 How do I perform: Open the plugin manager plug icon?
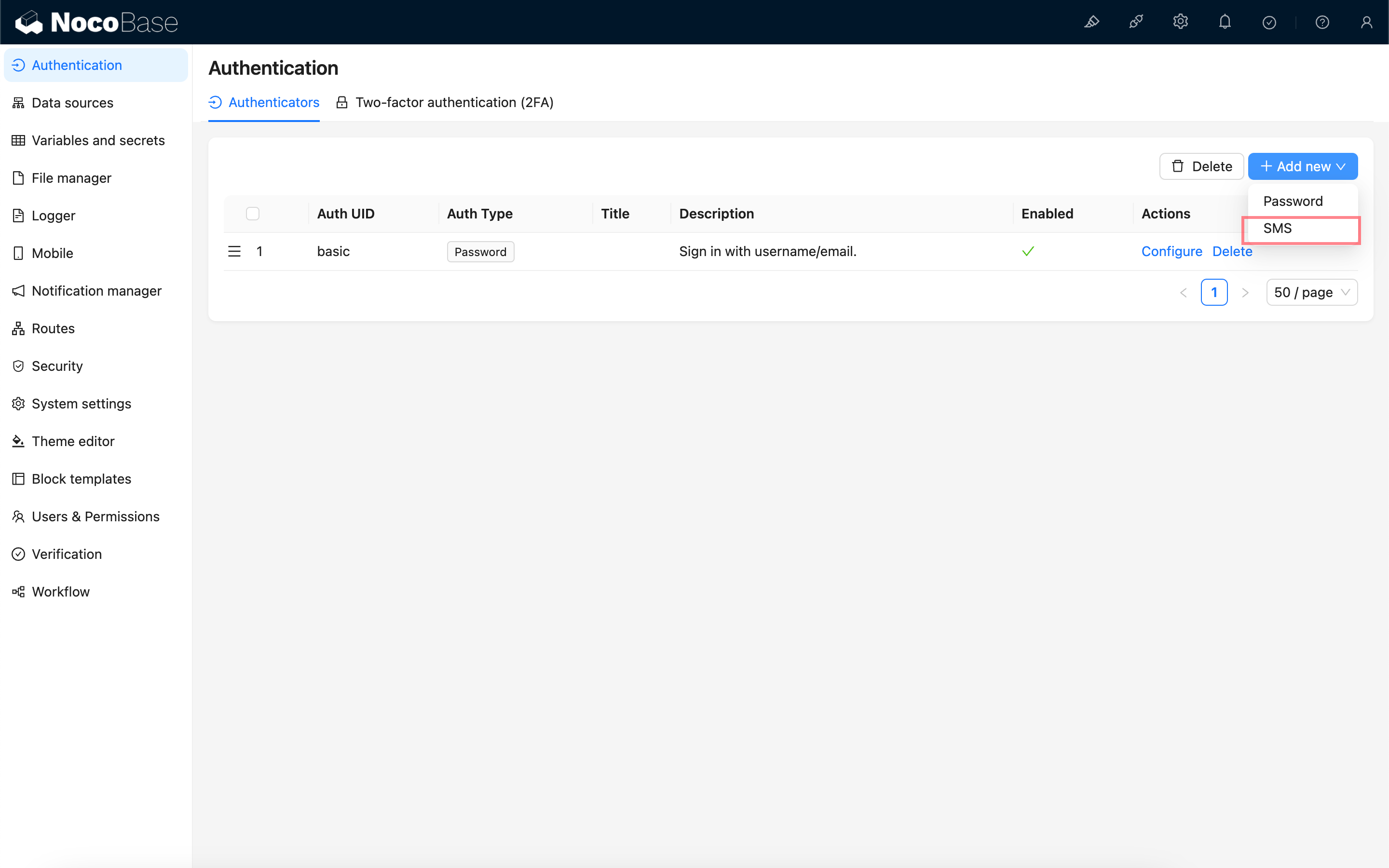(x=1136, y=22)
